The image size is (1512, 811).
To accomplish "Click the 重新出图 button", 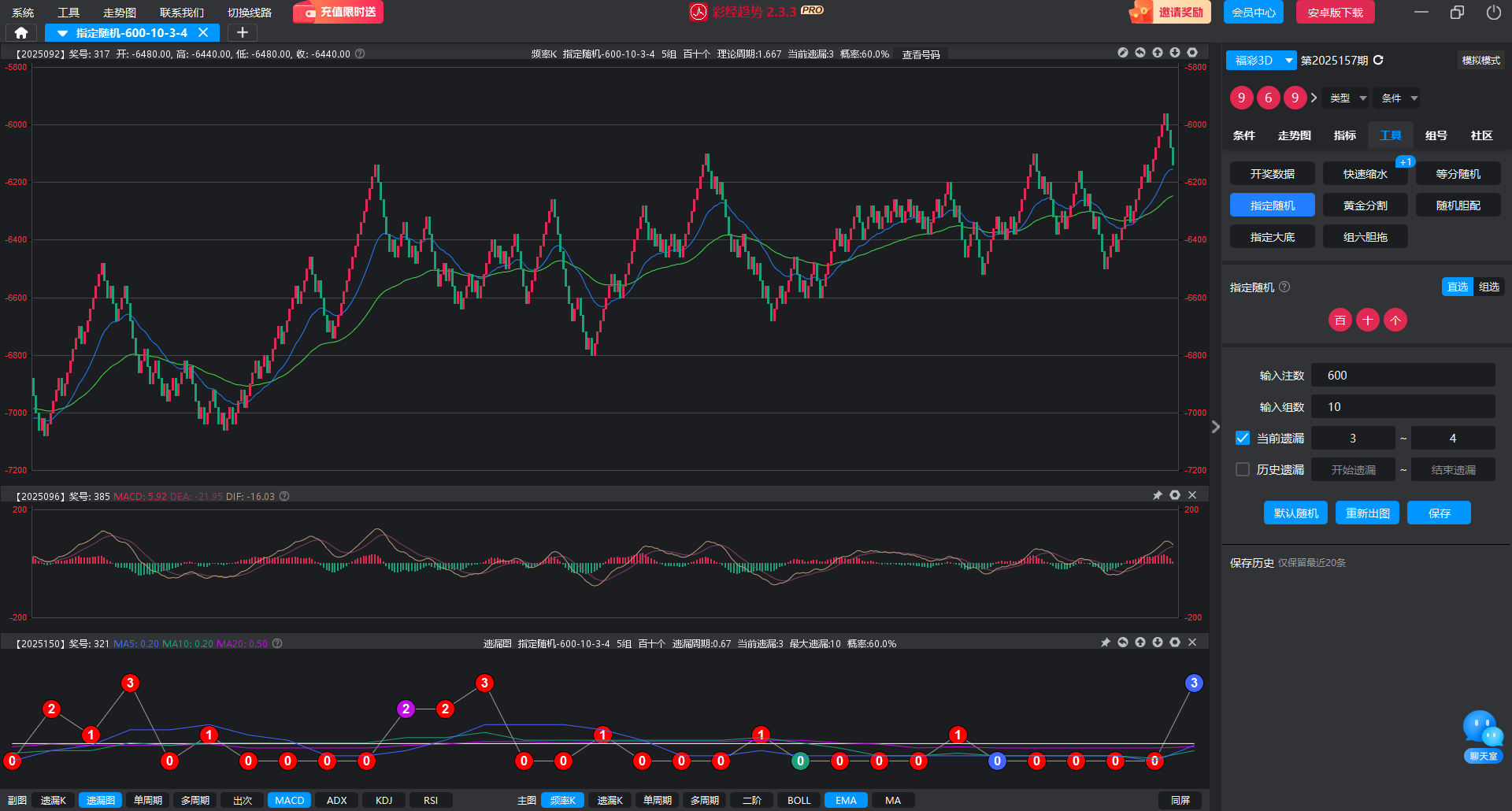I will point(1367,513).
